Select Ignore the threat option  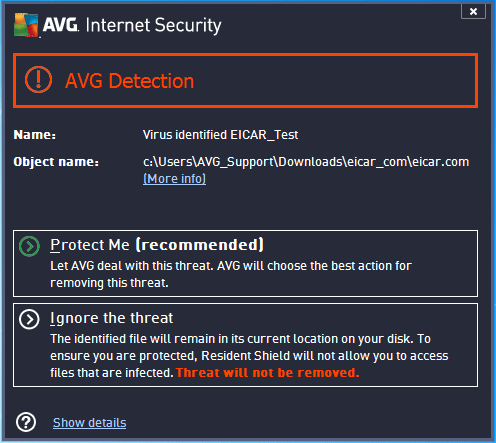245,345
